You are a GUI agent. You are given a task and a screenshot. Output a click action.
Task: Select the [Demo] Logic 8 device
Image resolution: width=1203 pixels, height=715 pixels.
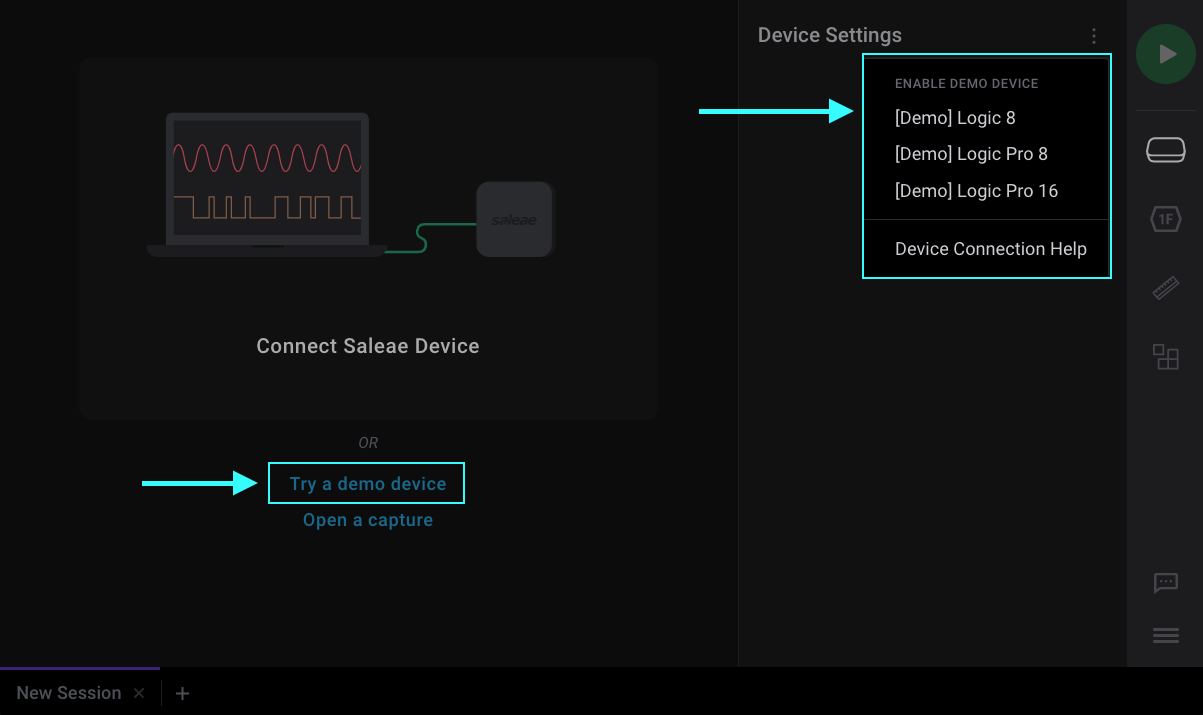coord(955,117)
